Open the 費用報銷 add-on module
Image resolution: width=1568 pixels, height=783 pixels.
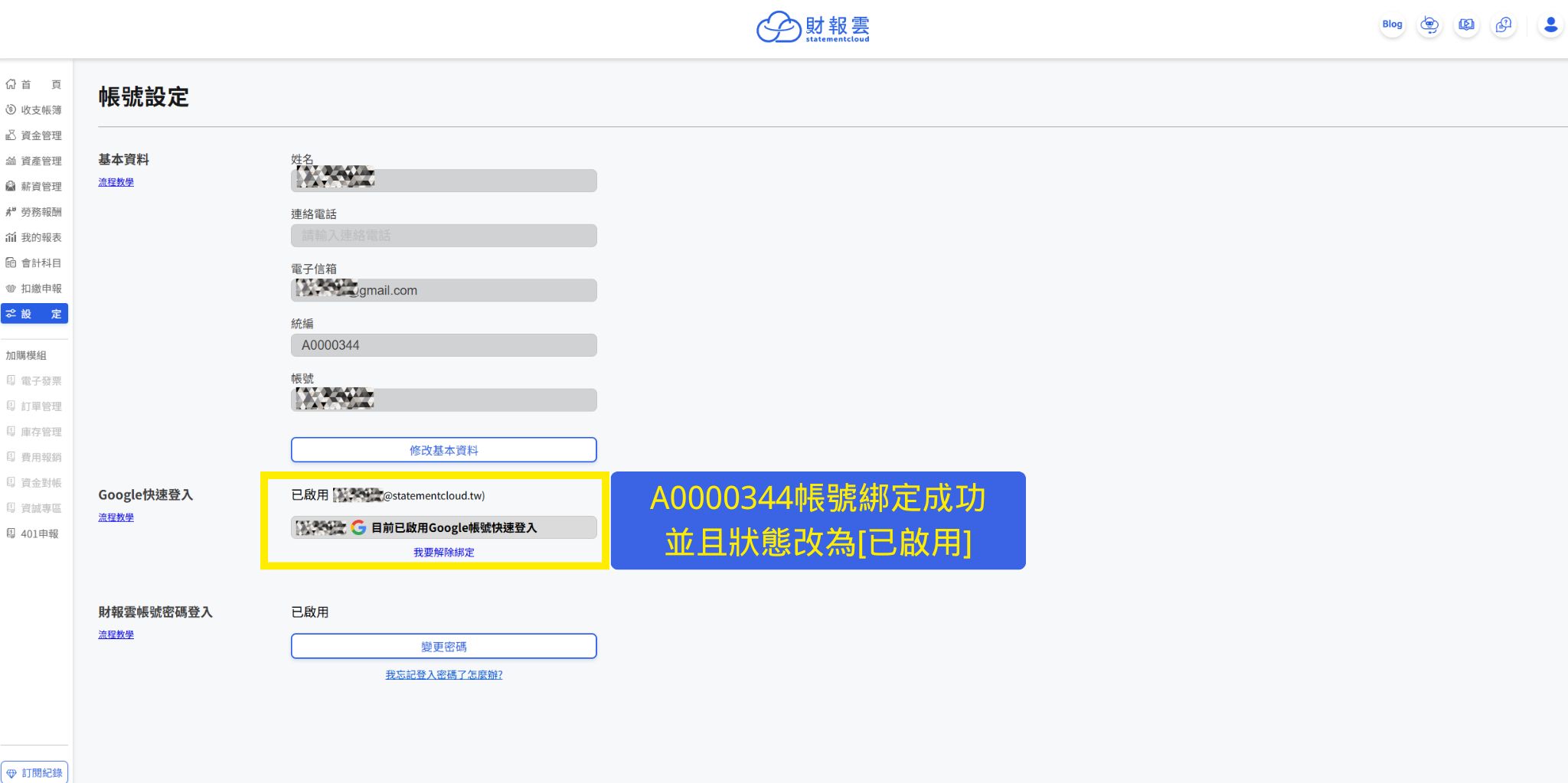(x=34, y=457)
